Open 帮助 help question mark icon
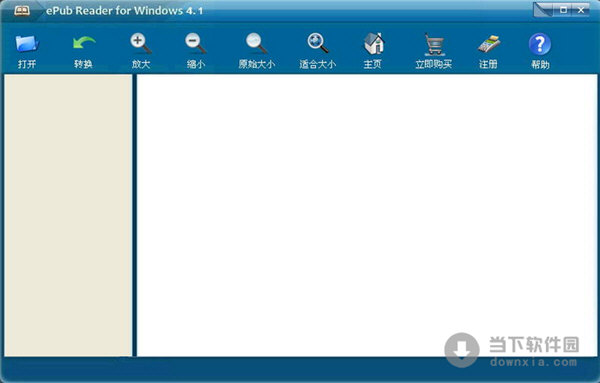 coord(540,44)
